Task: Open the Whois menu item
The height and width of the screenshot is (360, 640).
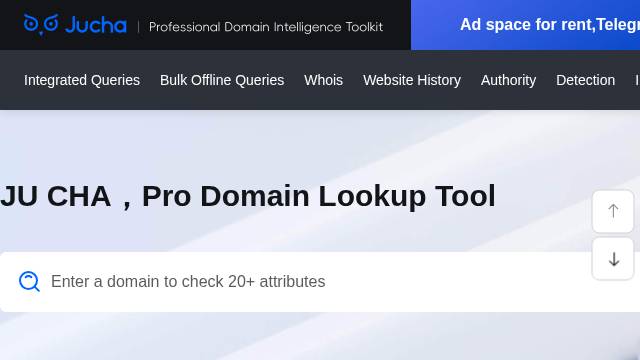Action: 323,80
